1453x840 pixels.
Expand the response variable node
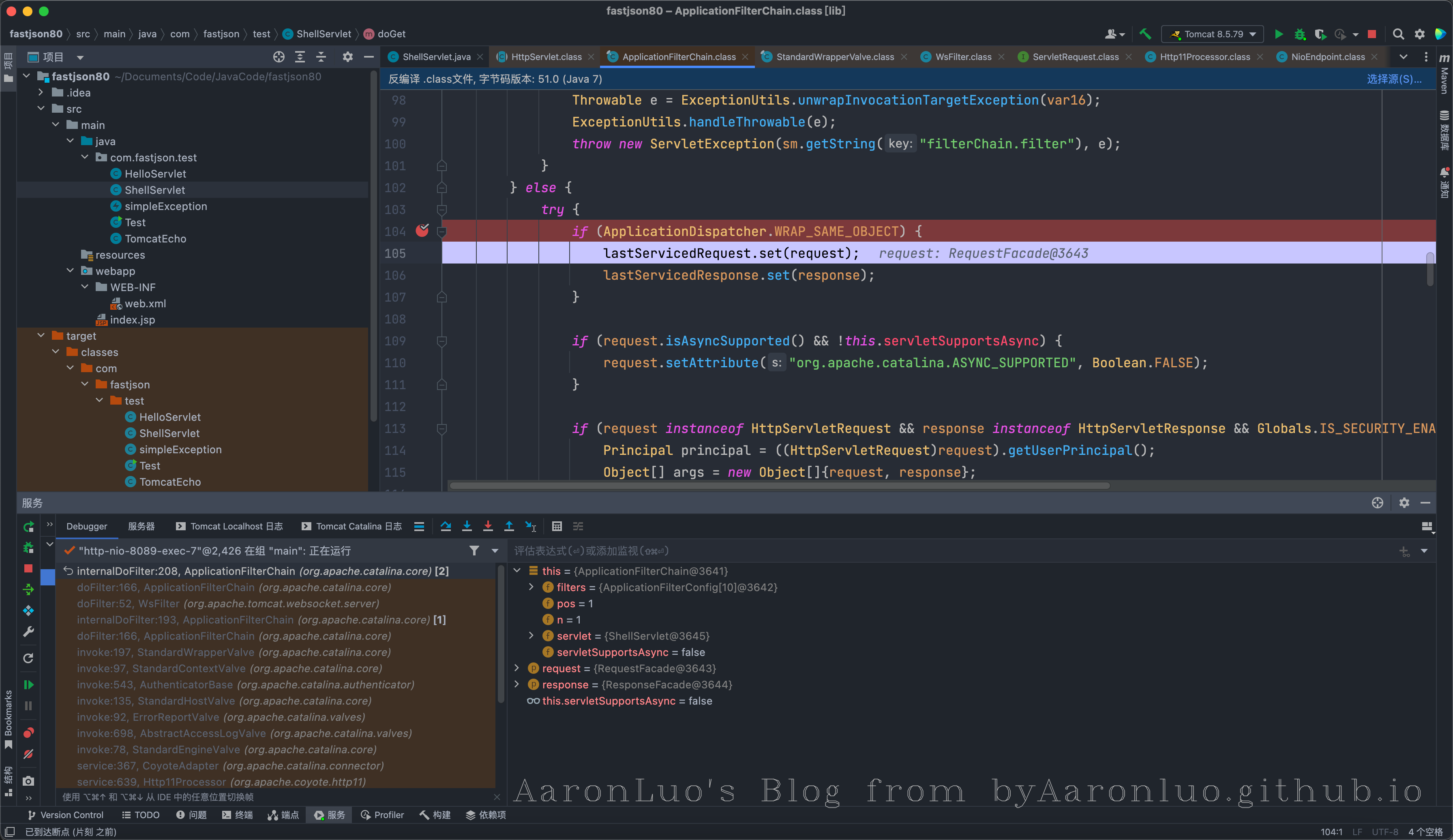point(516,684)
